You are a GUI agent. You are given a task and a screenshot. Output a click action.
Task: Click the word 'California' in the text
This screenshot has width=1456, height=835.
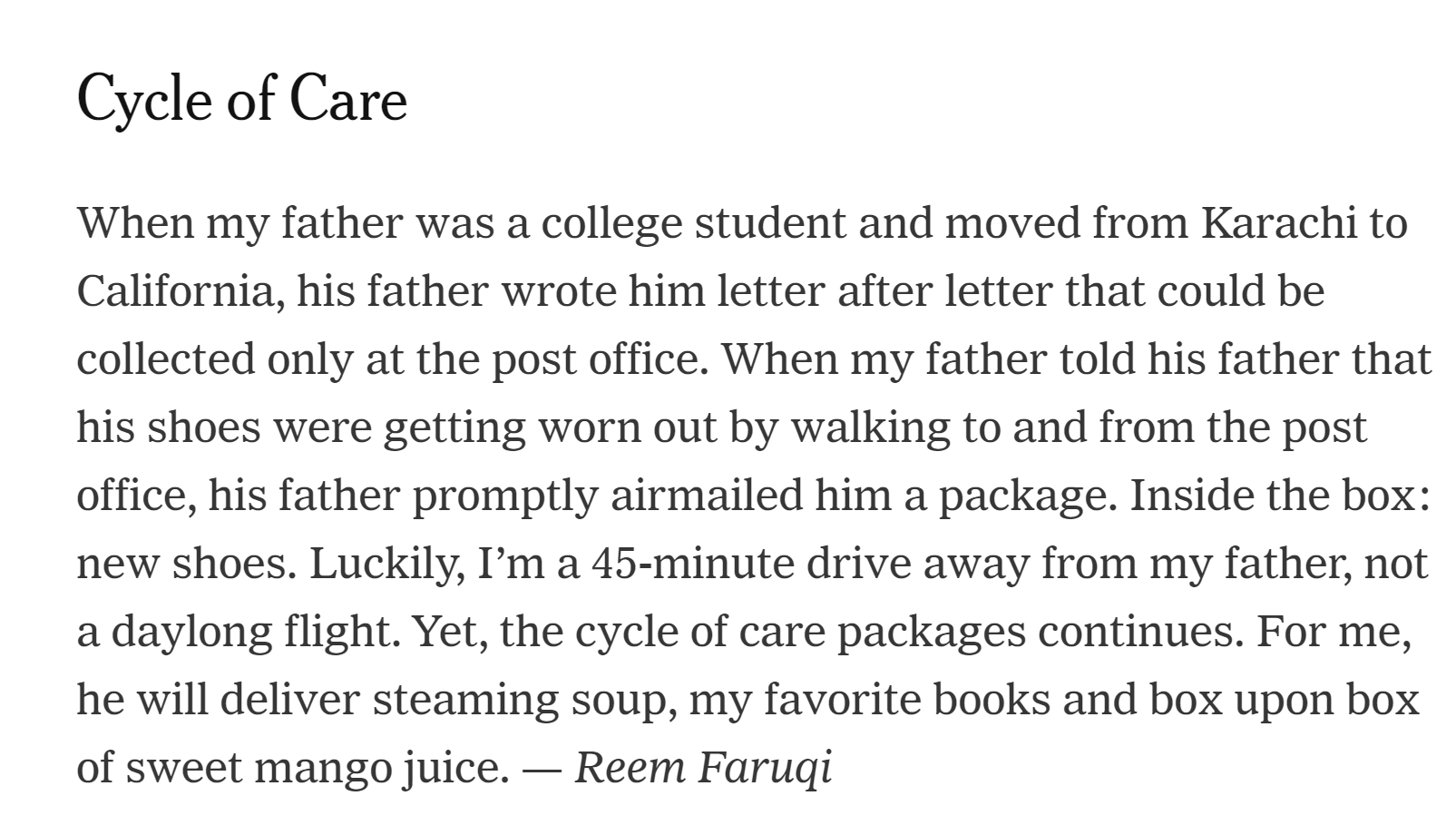point(175,291)
